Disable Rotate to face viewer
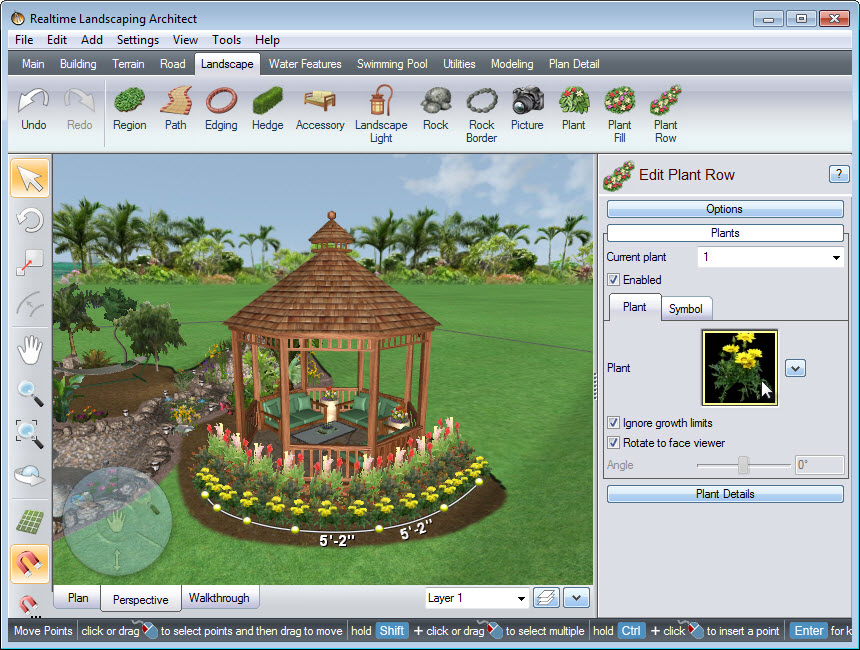 614,443
